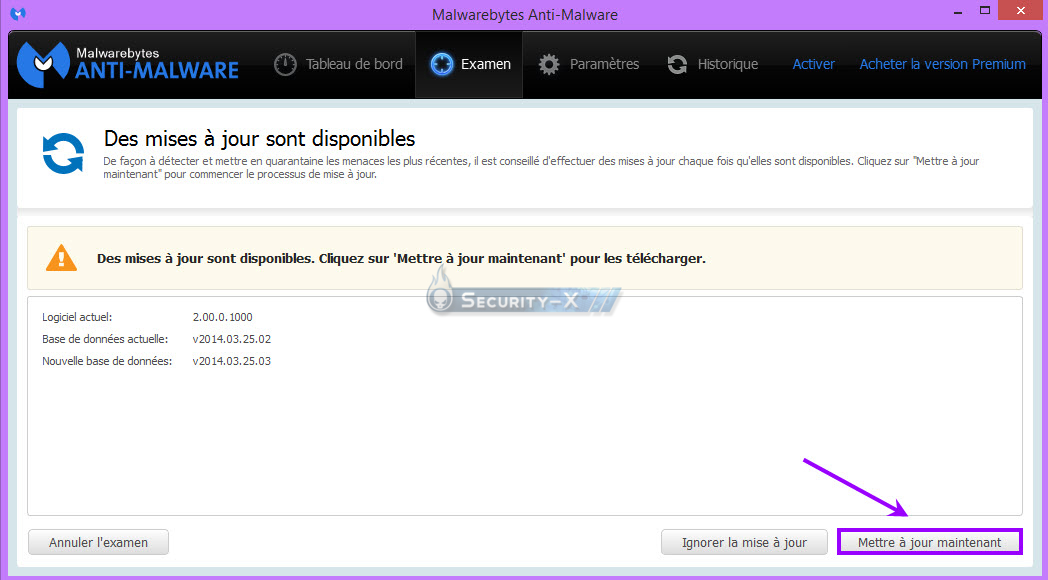Click the 'Logiciel actuel:' label
Image resolution: width=1048 pixels, height=580 pixels.
77,317
